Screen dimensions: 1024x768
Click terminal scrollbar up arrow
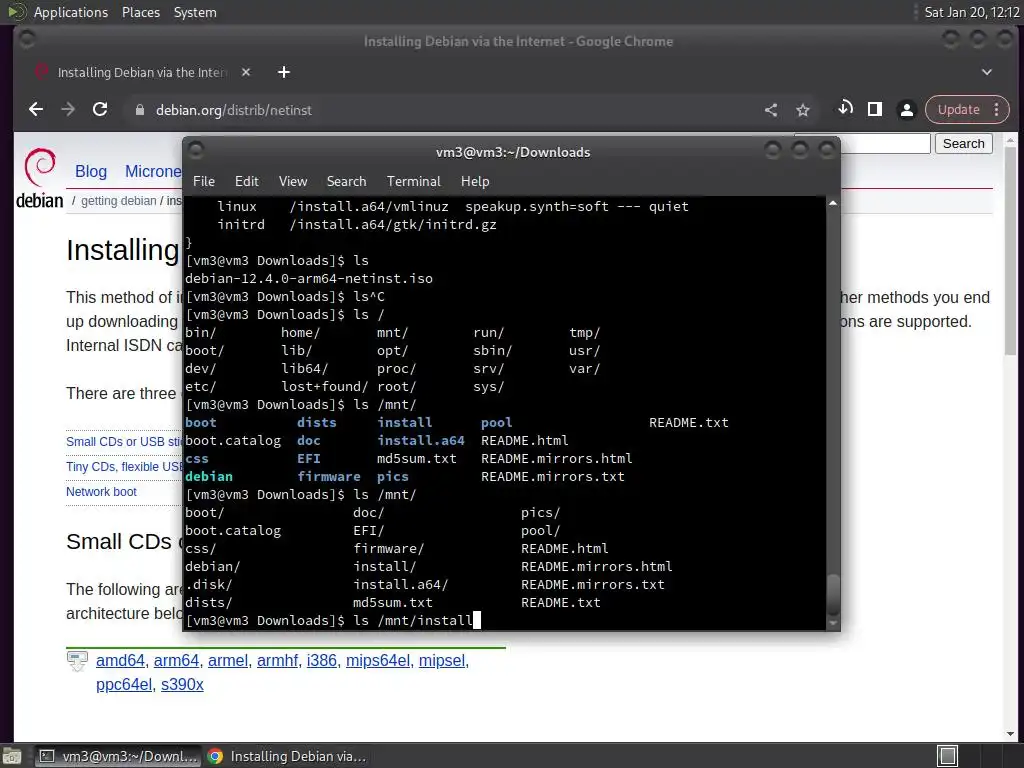(x=833, y=203)
